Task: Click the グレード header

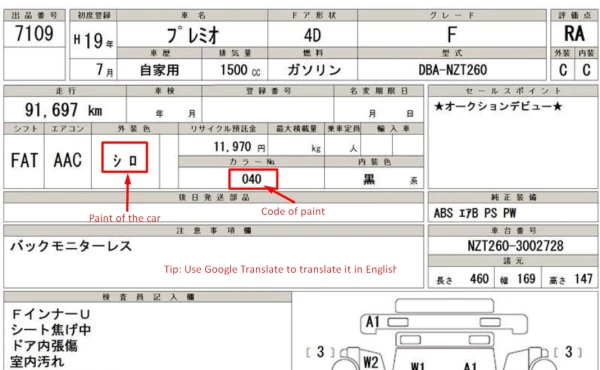Action: click(x=452, y=16)
